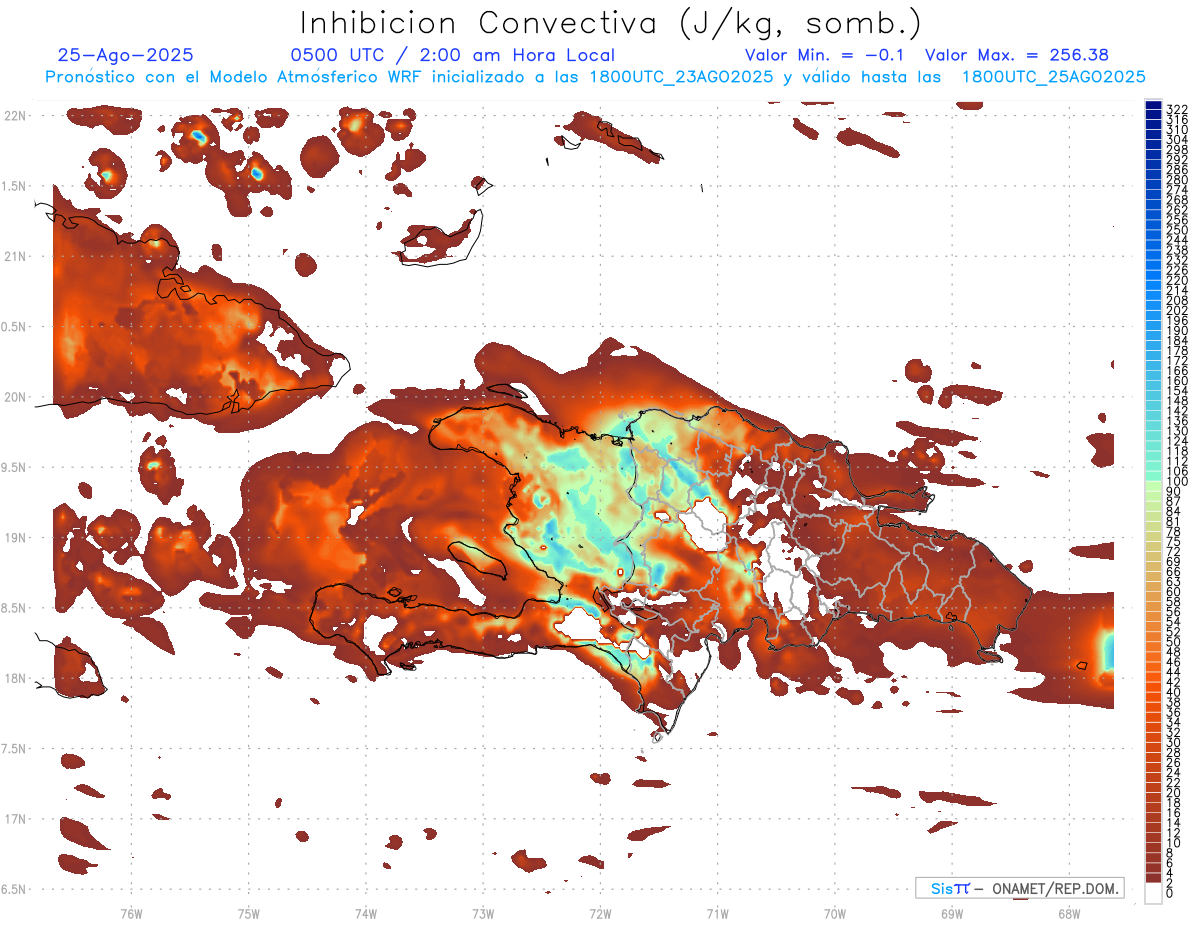The width and height of the screenshot is (1200, 927).
Task: Click the colorbar value '202'
Action: click(x=1177, y=310)
